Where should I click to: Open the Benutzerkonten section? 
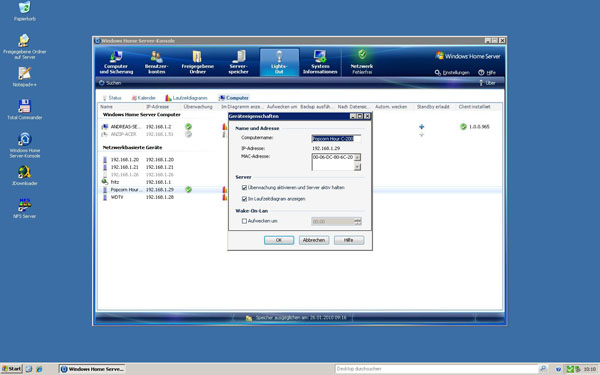tap(157, 62)
